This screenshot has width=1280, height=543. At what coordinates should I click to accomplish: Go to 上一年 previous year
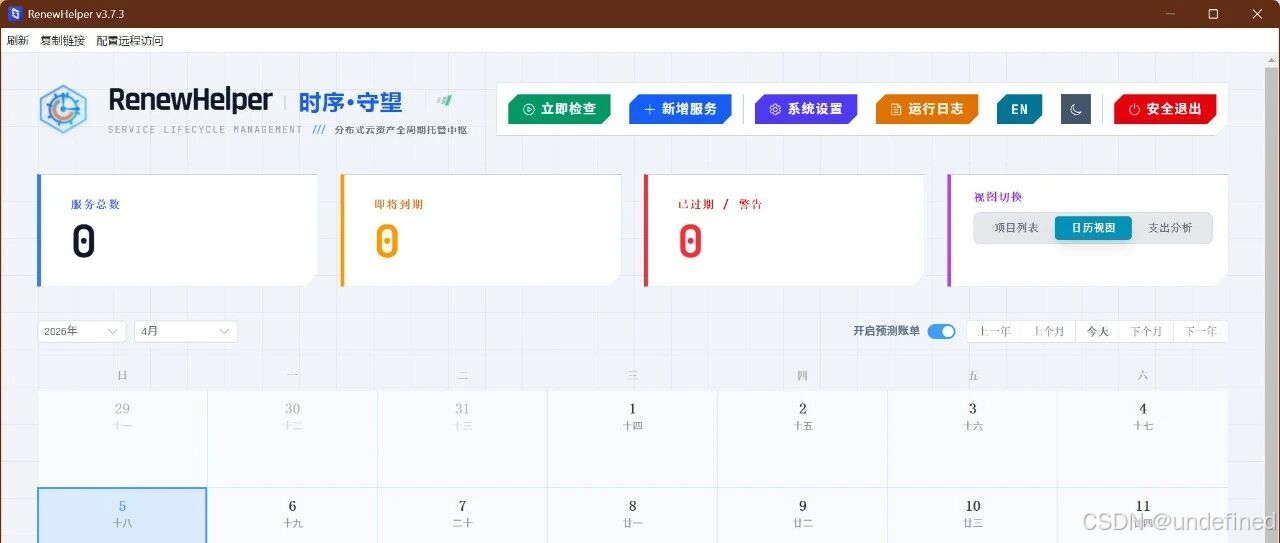pyautogui.click(x=994, y=331)
